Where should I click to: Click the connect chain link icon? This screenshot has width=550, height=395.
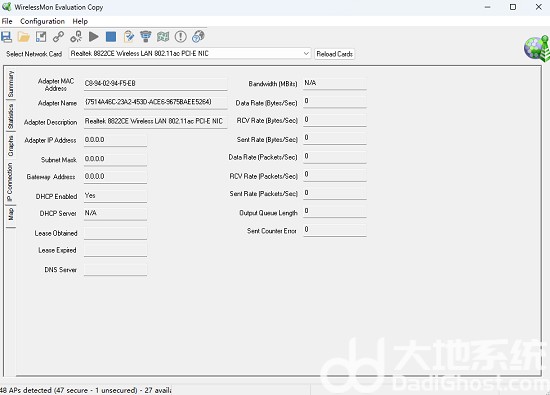coord(58,36)
